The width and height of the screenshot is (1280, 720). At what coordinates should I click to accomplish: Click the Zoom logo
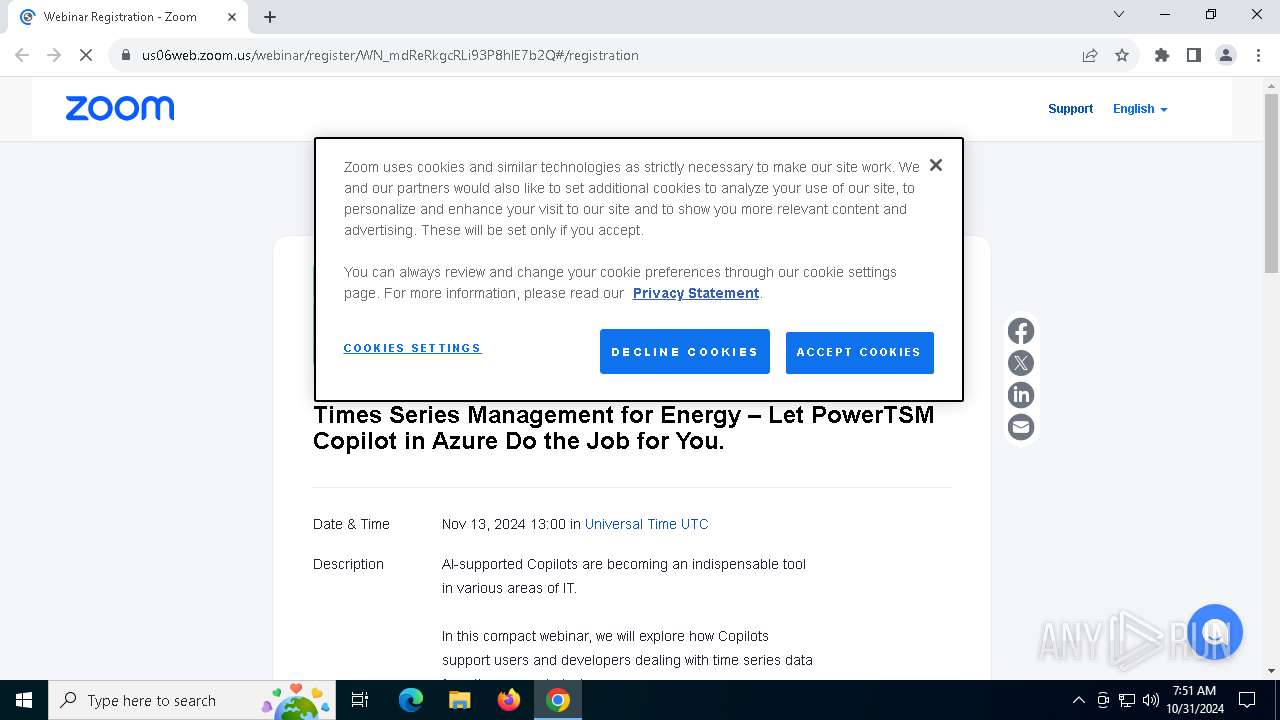(x=120, y=108)
